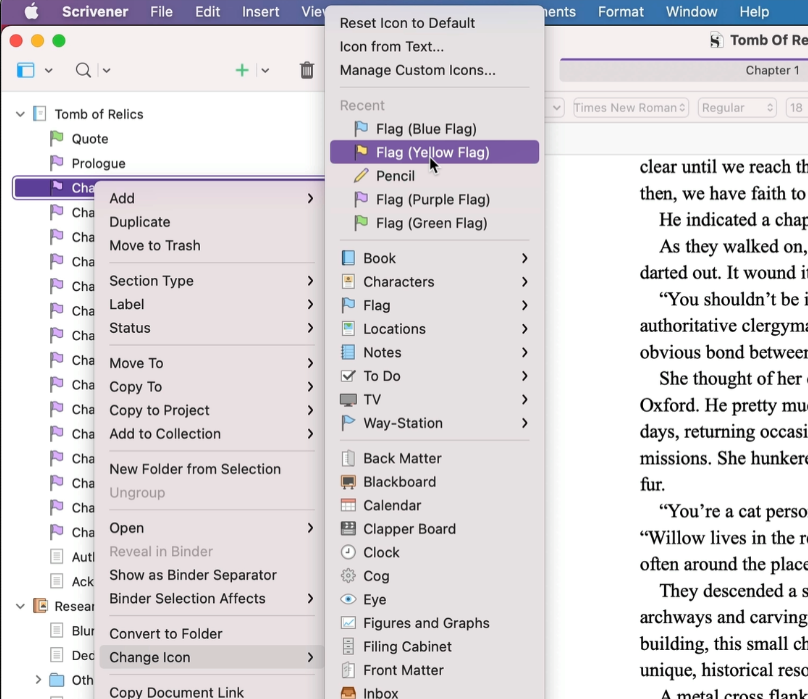Open the Scrivener application menu

pyautogui.click(x=95, y=11)
